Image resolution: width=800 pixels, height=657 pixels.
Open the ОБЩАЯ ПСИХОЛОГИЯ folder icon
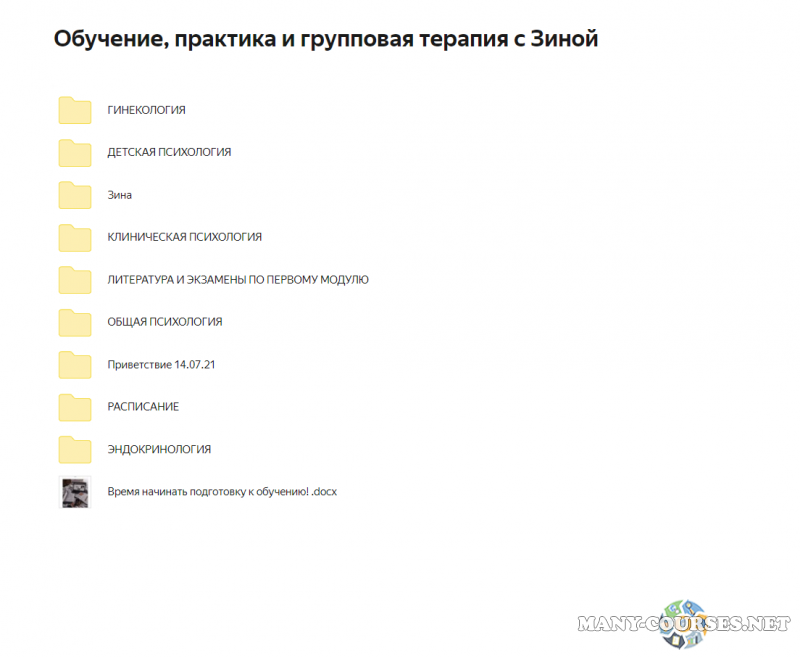74,322
